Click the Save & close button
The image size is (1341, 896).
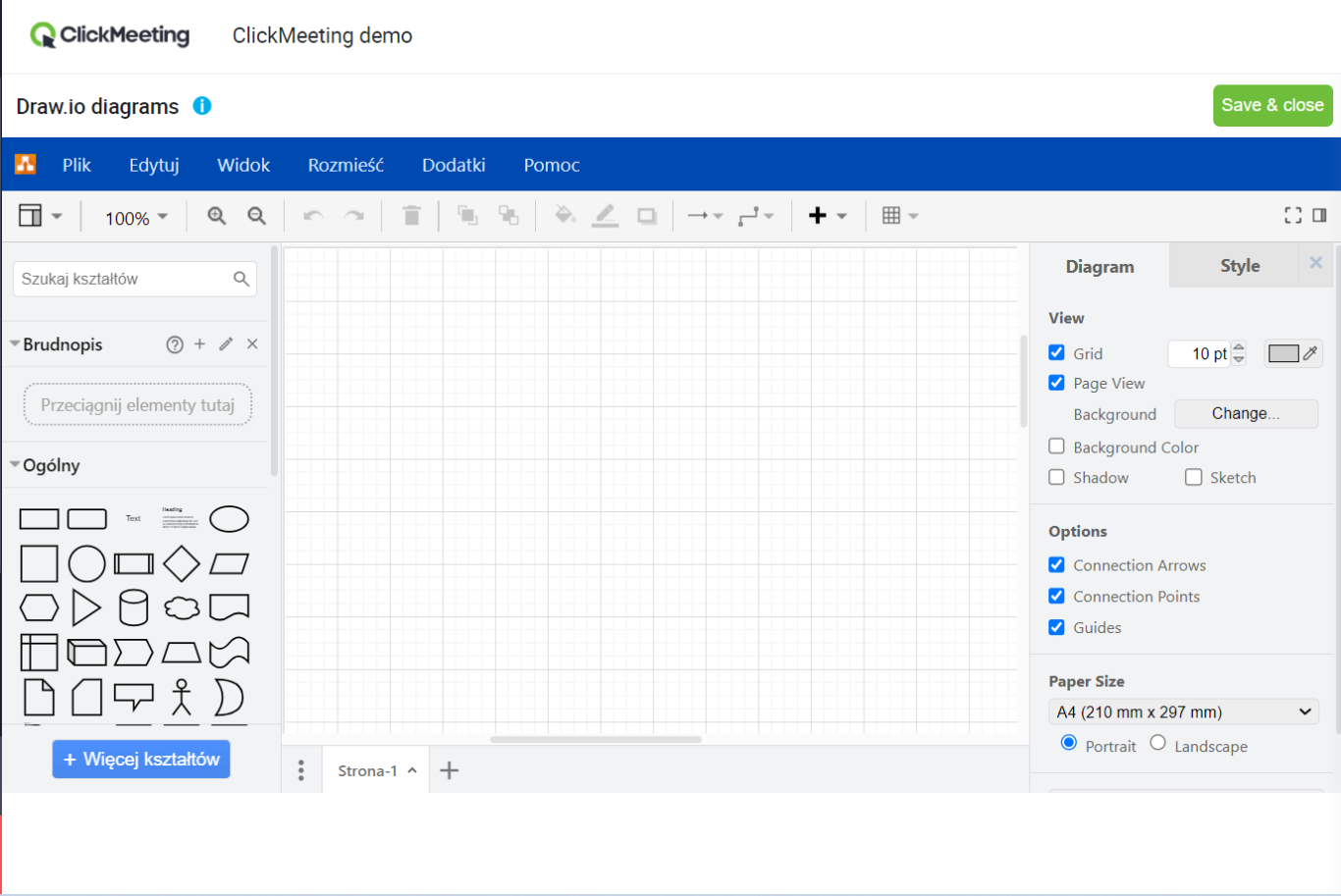[x=1272, y=105]
